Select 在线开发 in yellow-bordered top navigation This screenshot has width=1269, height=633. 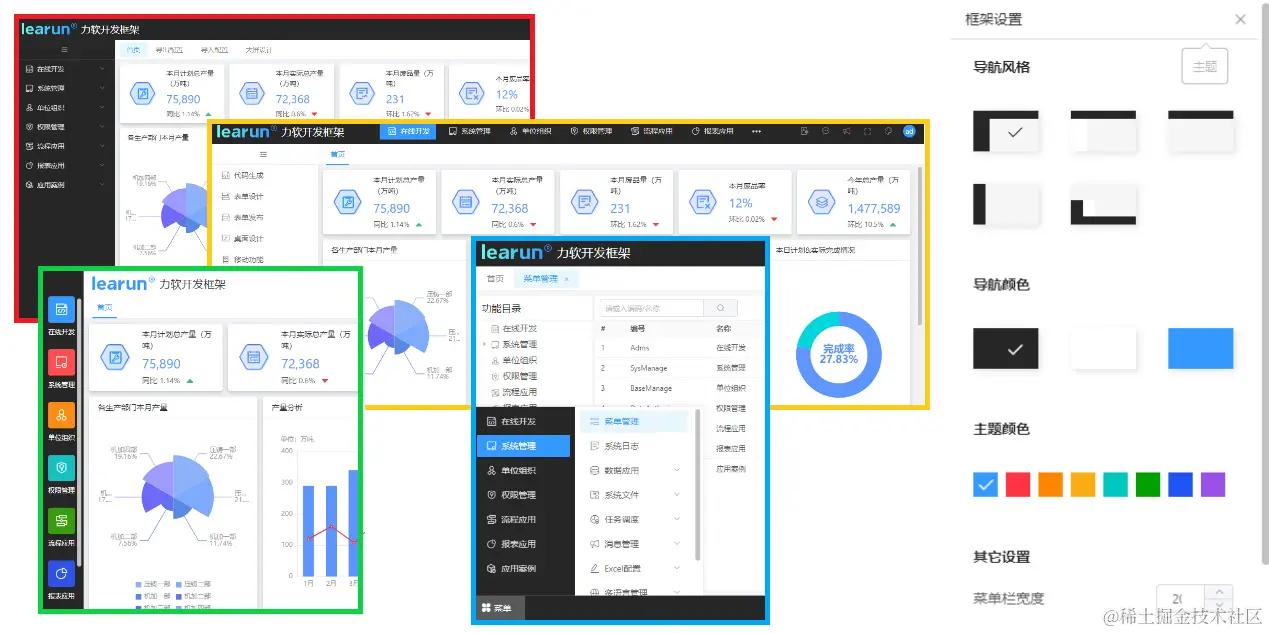408,131
